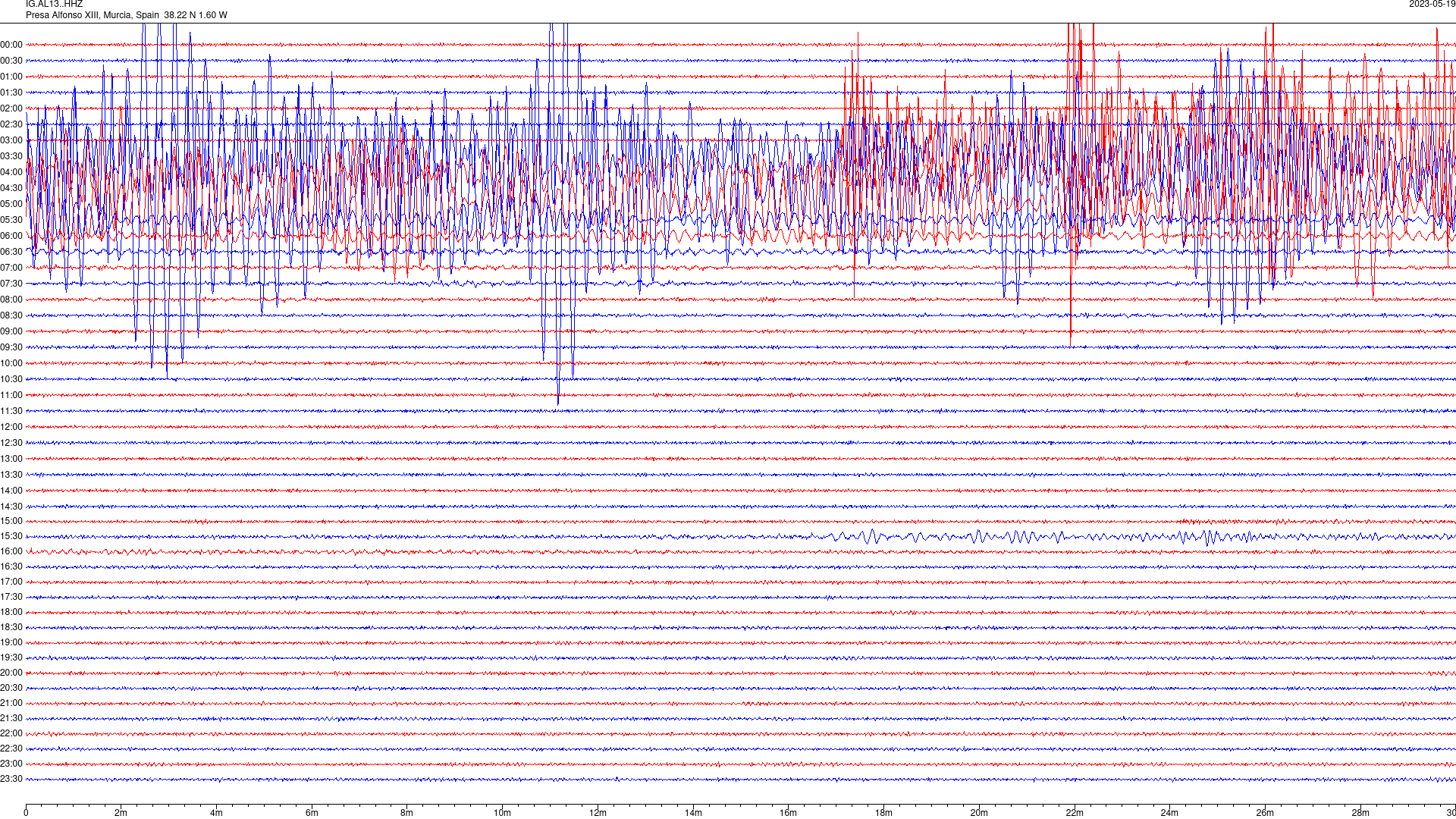
Task: Select the 04:00 time row label
Action: [11, 172]
